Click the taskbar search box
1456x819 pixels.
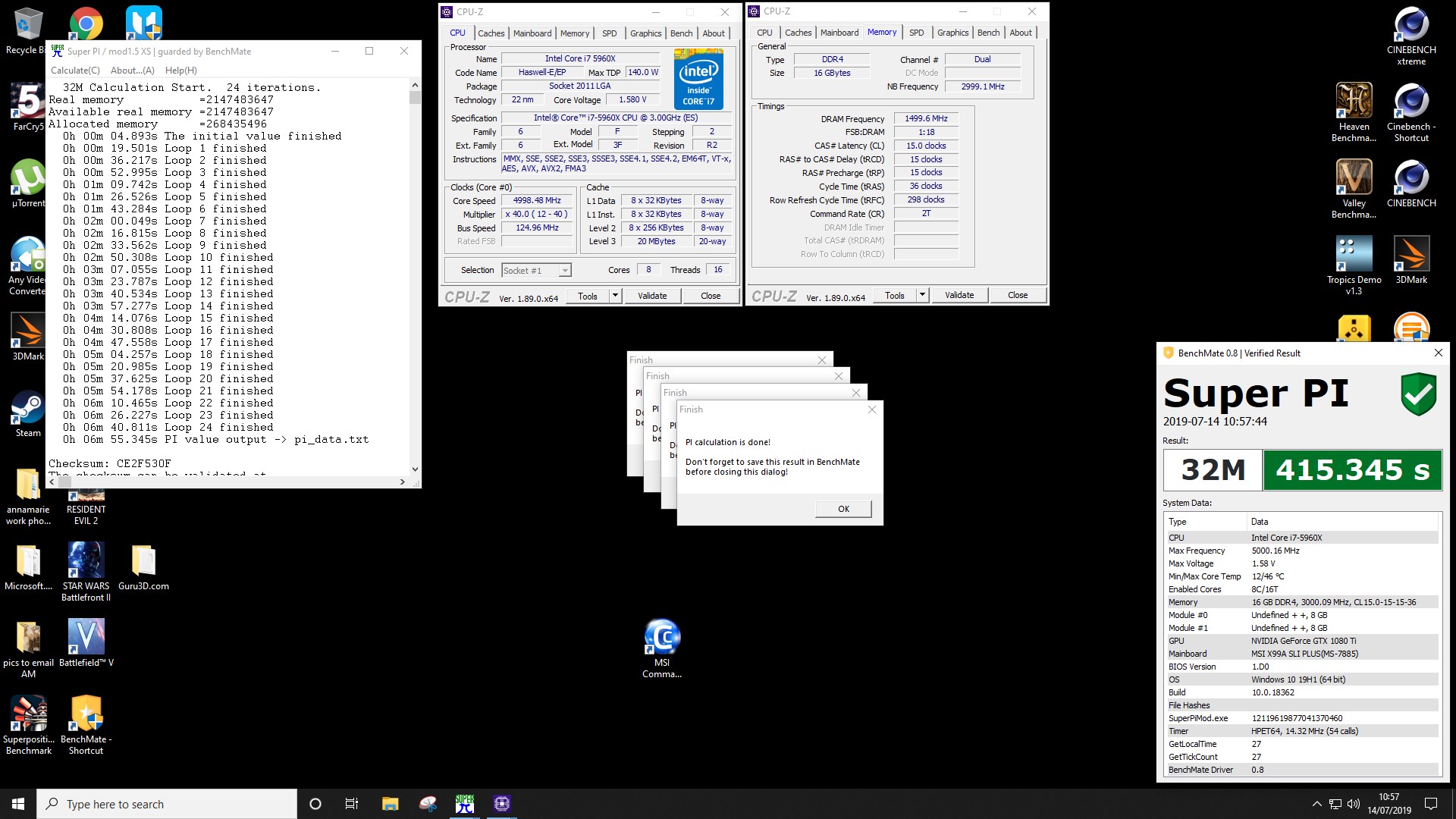(167, 804)
